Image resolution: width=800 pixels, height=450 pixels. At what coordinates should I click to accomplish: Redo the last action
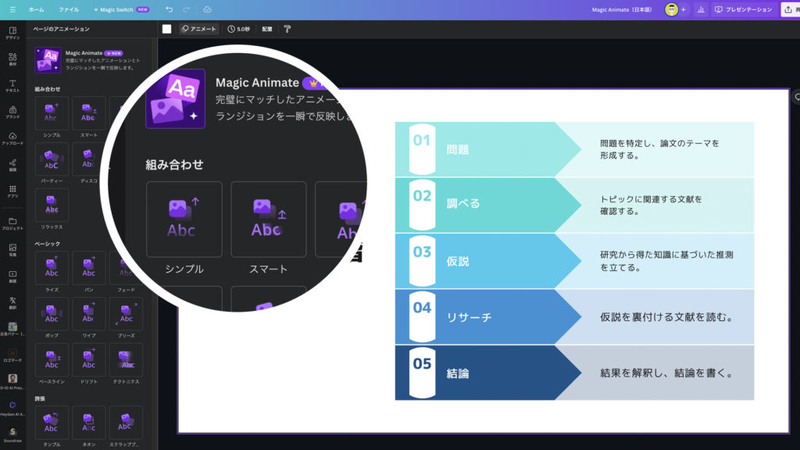coord(186,10)
